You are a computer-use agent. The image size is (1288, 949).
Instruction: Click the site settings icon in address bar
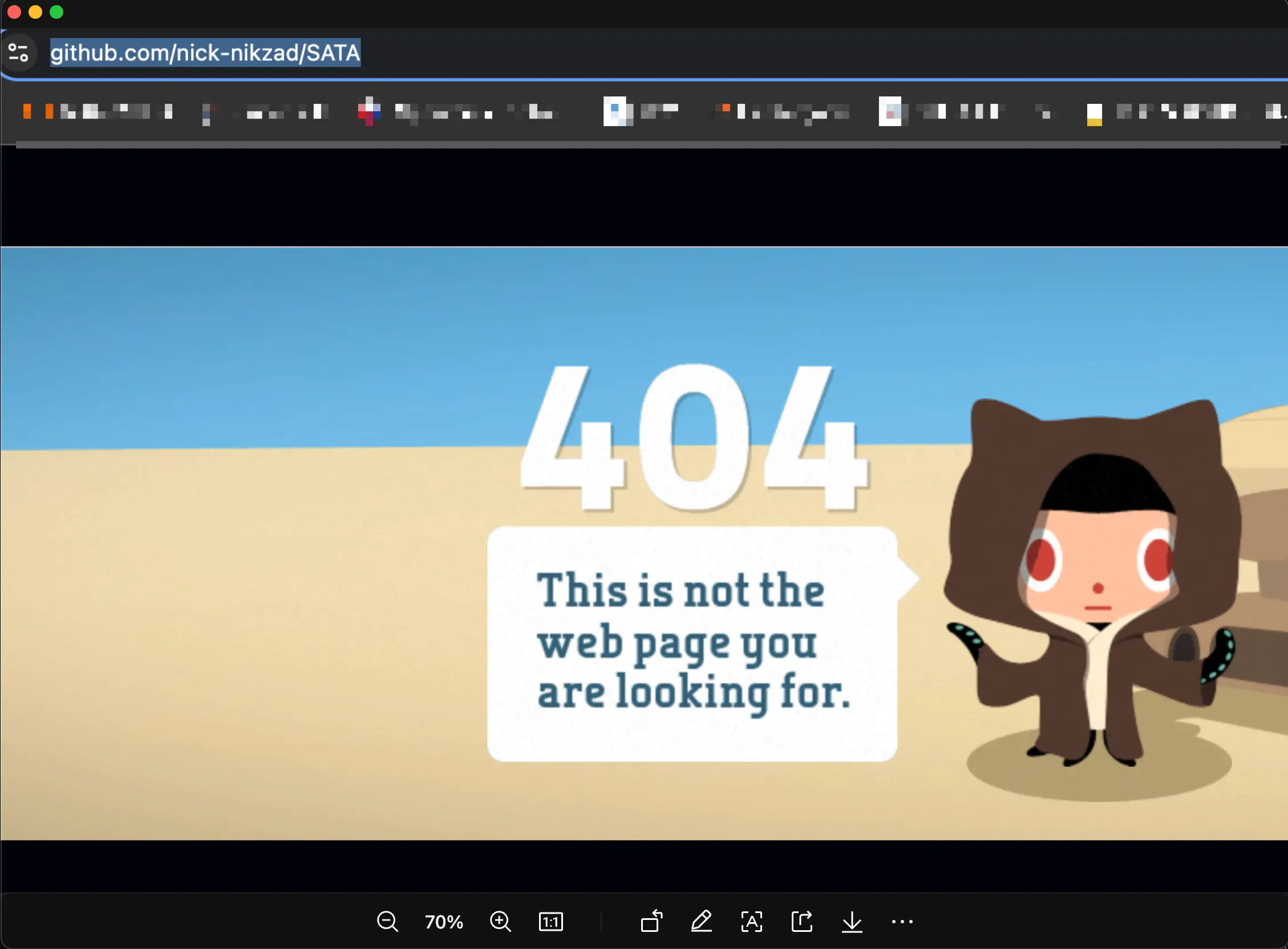(x=18, y=53)
